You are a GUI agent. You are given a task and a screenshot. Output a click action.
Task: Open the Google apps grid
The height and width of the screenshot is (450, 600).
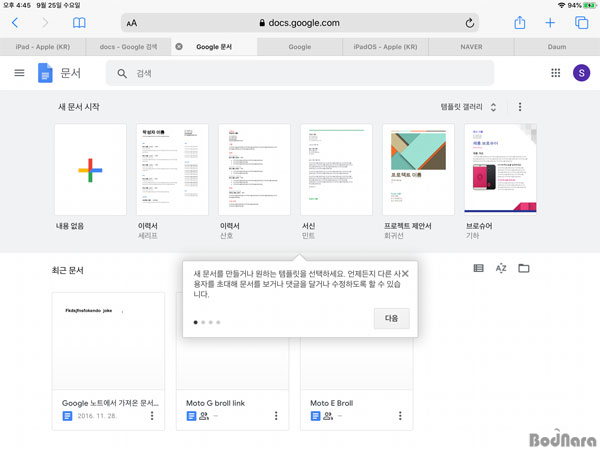click(x=556, y=73)
